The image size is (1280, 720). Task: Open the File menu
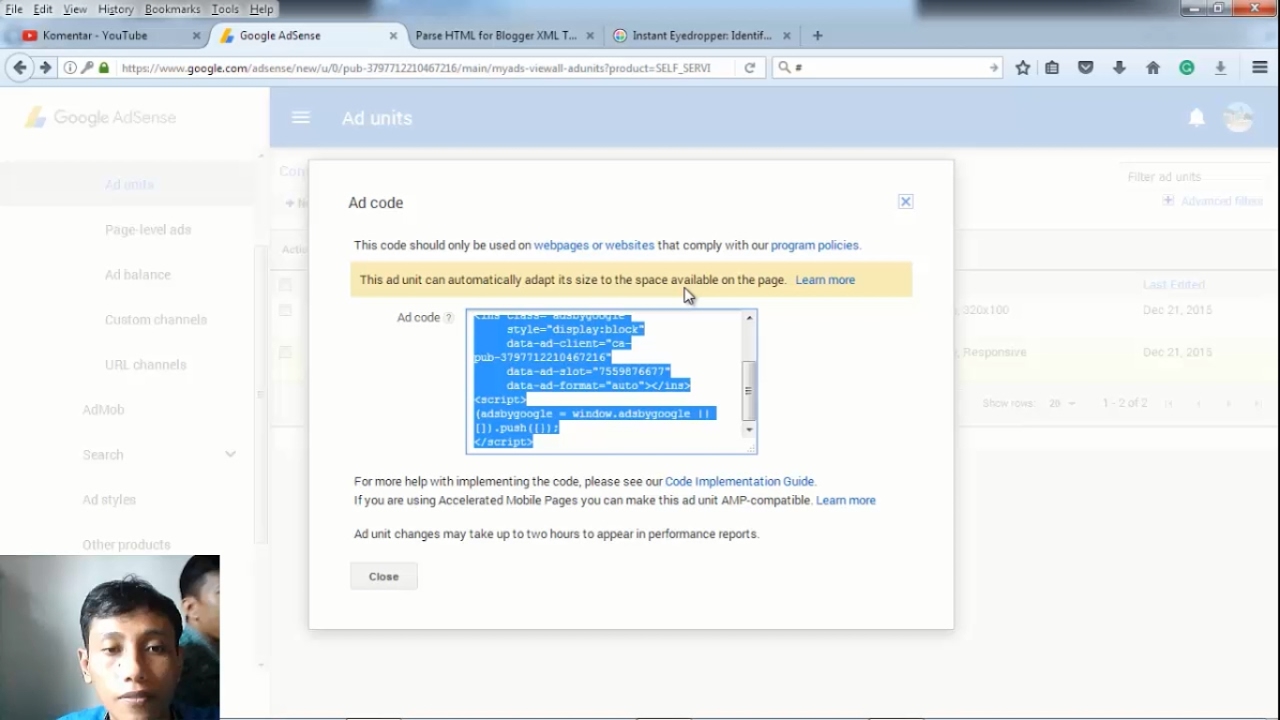[x=13, y=9]
